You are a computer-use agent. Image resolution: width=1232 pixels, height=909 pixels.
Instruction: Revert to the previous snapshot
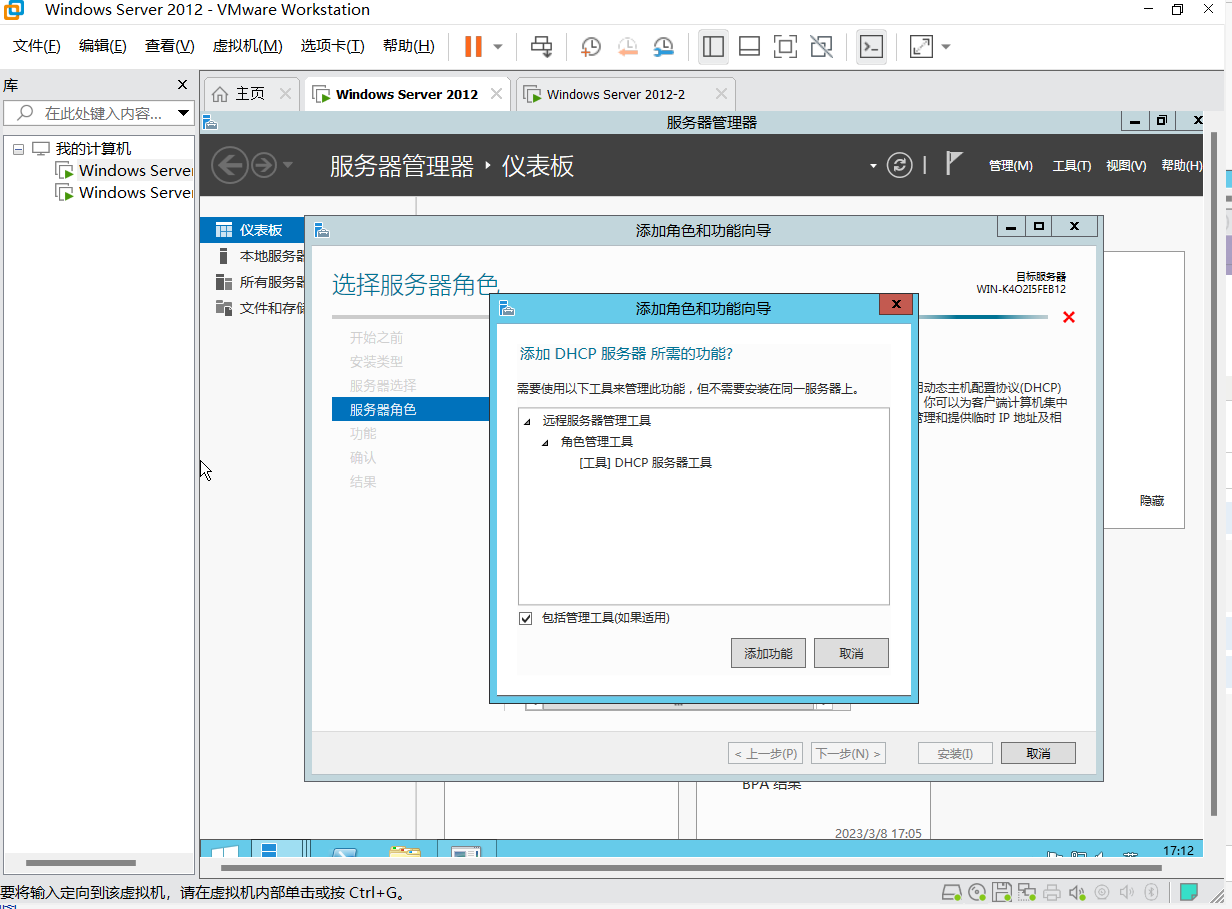point(627,46)
